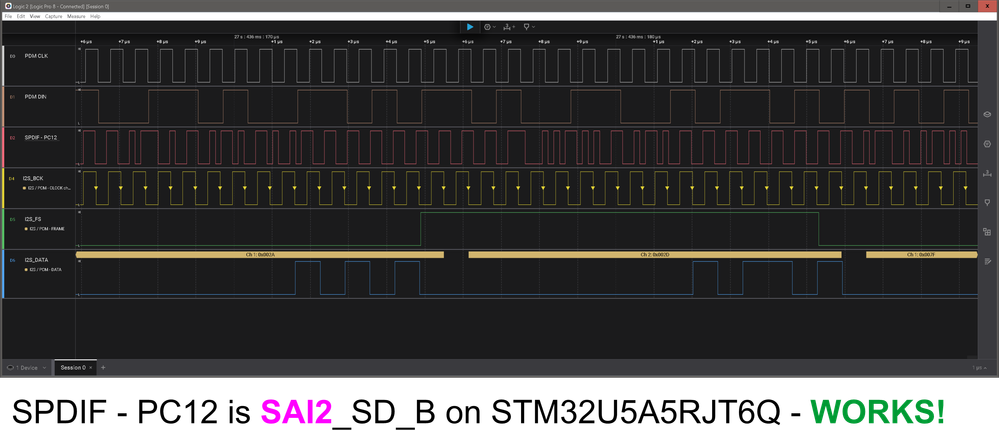Screen dimensions: 999x430
Task: Open the File menu
Action: [8, 16]
